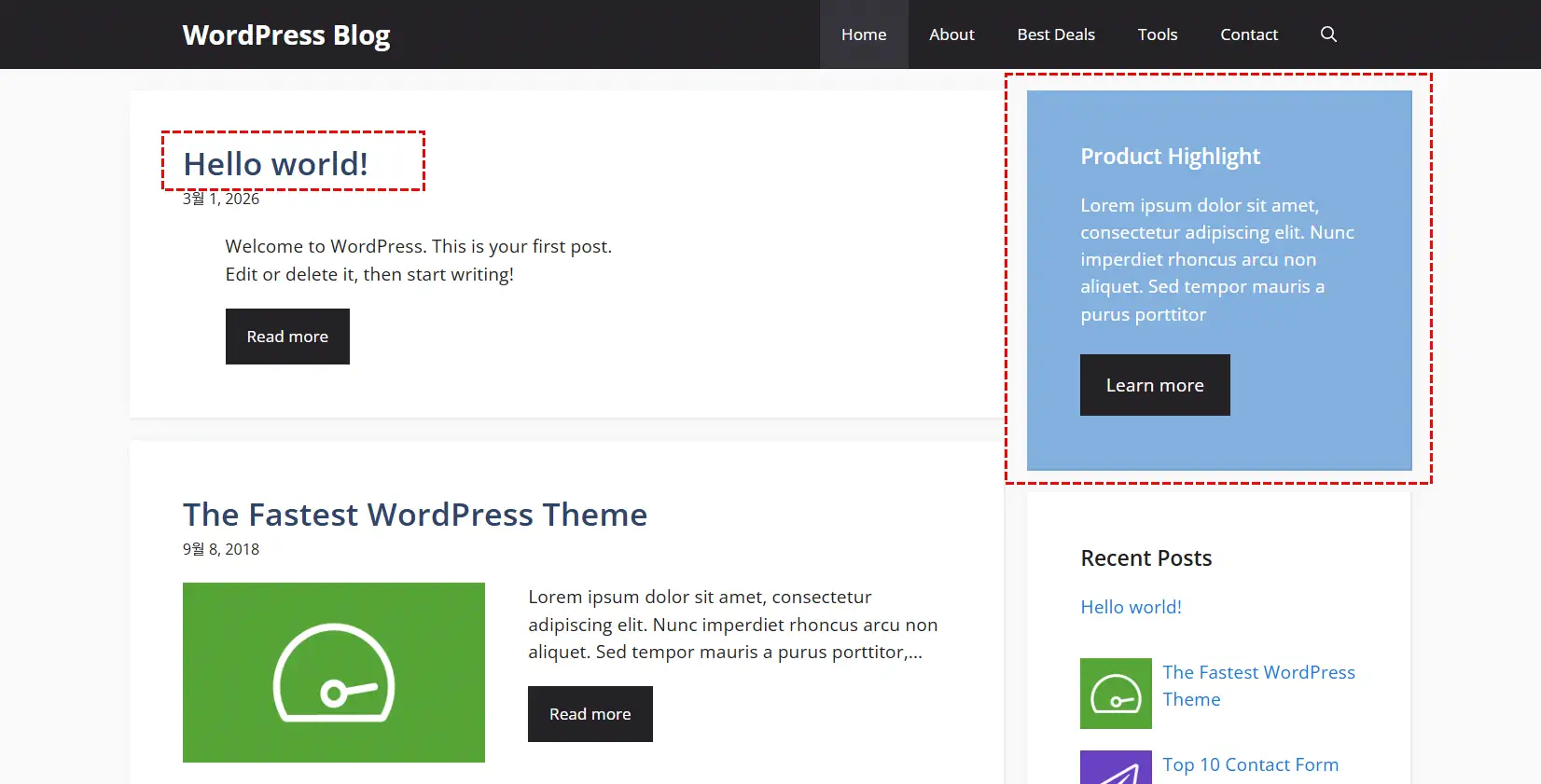This screenshot has height=784, width=1541.
Task: Click the green speedometer featured image
Action: 334,673
